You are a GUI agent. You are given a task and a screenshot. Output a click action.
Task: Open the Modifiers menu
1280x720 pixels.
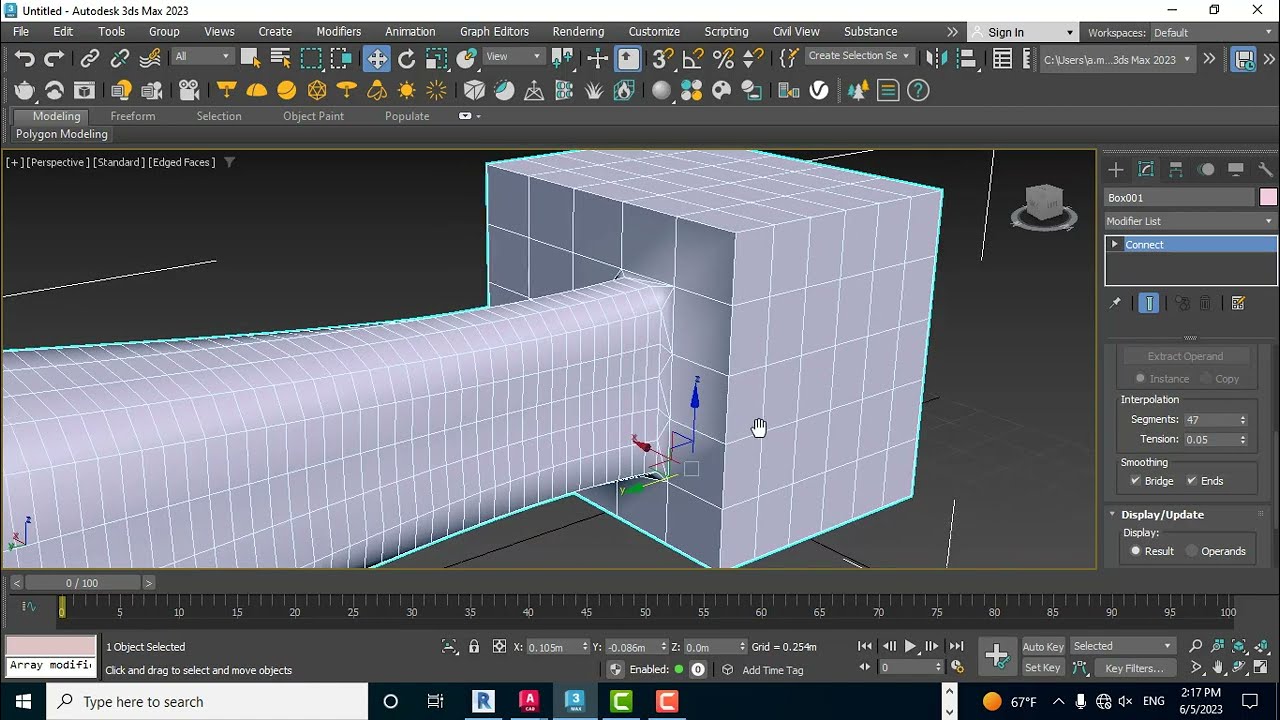[338, 31]
